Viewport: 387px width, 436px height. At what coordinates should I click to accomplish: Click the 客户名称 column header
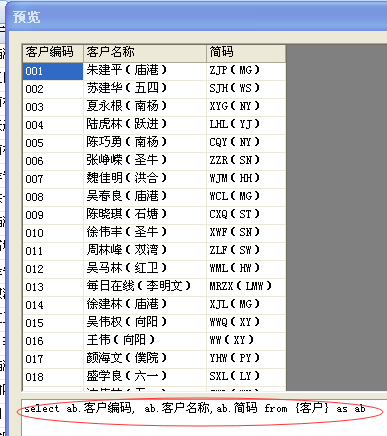[x=145, y=53]
